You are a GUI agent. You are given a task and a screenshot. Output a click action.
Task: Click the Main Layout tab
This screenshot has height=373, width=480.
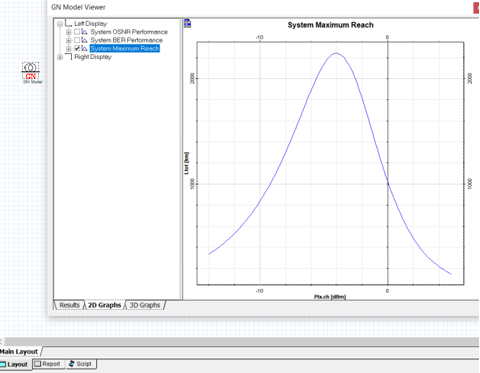(x=19, y=351)
